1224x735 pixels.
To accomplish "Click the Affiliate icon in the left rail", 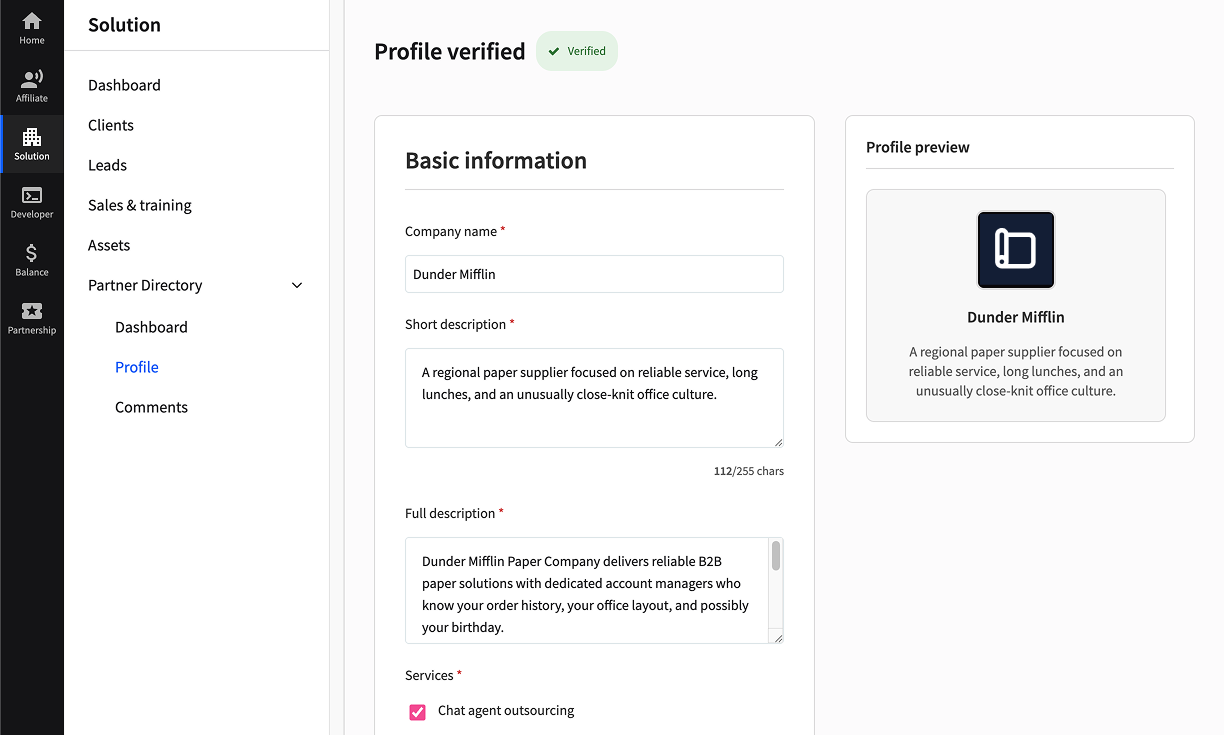I will pos(32,80).
